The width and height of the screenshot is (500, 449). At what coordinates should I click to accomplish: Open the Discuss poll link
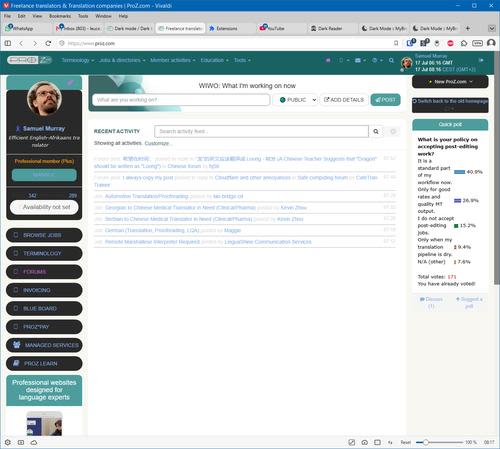[431, 302]
